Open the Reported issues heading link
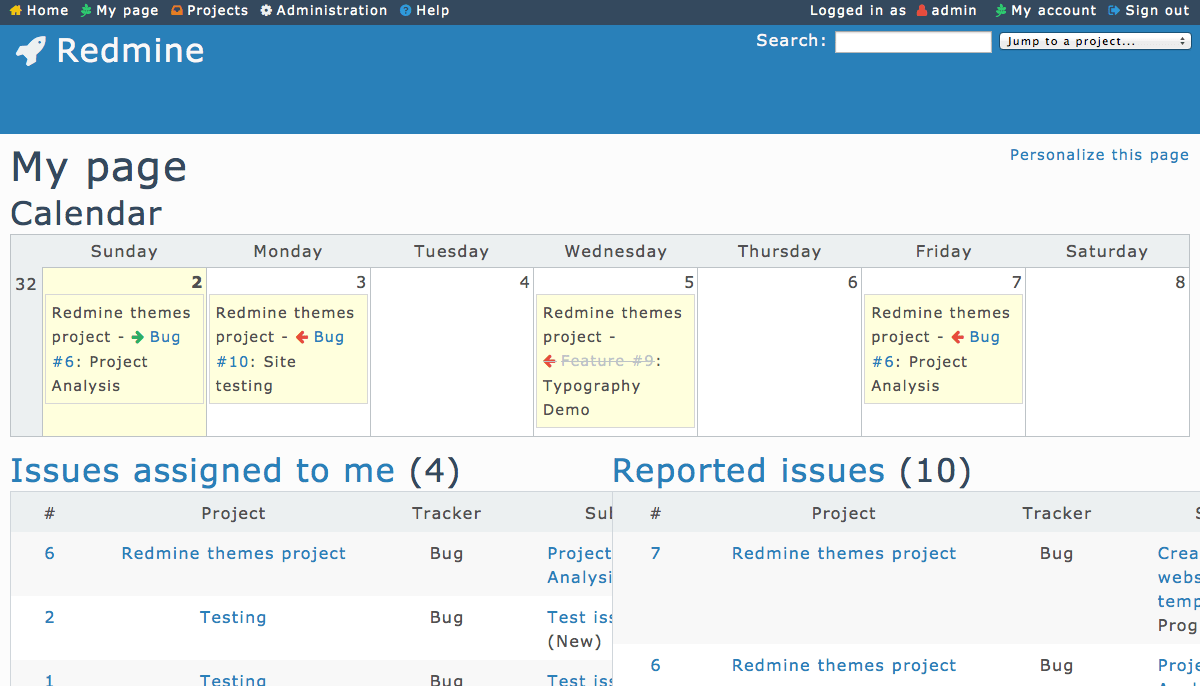The width and height of the screenshot is (1200, 686). click(x=749, y=470)
